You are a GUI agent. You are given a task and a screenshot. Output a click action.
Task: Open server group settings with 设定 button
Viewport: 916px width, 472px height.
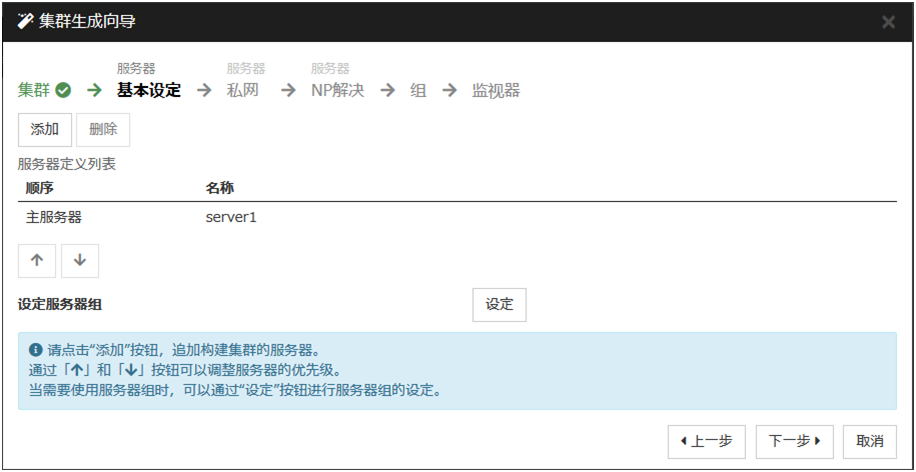pyautogui.click(x=499, y=305)
